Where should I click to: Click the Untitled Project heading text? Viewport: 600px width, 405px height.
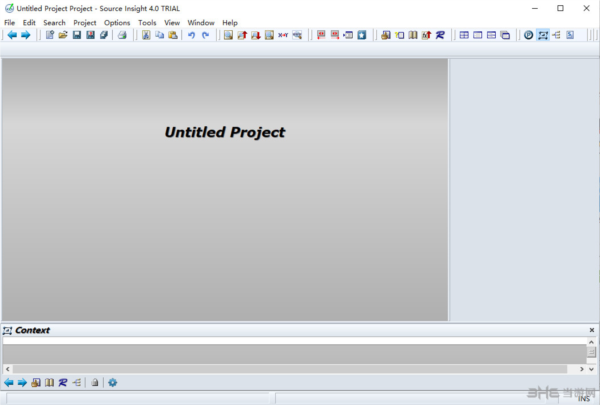point(225,132)
